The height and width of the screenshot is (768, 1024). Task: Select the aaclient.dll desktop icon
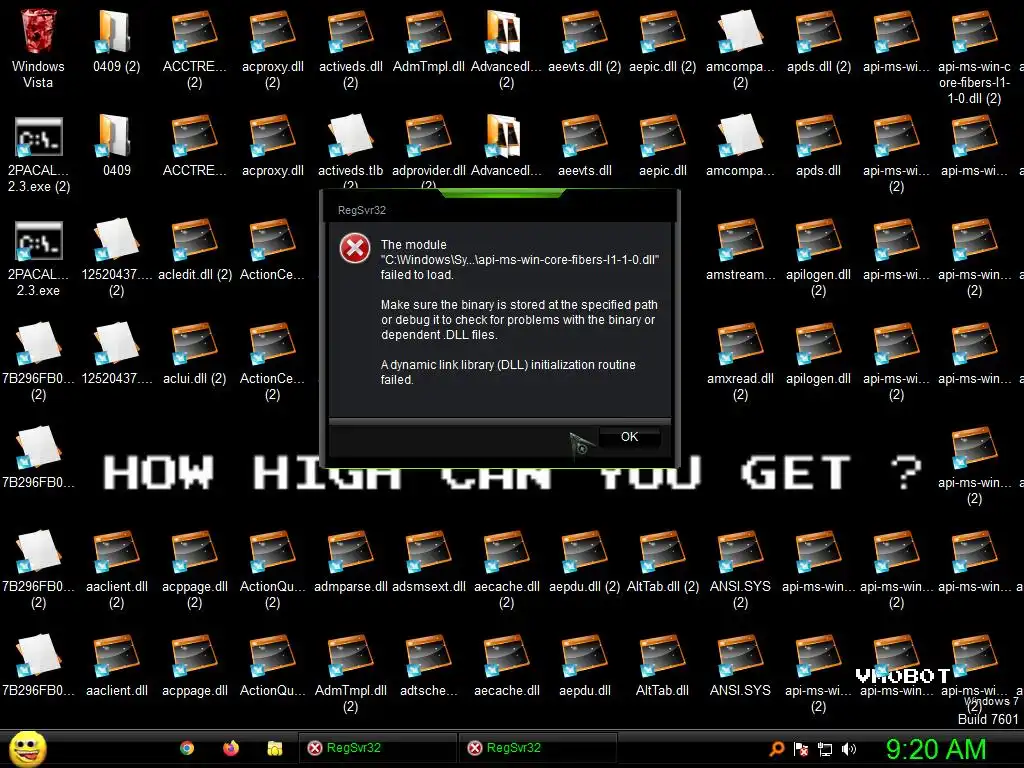116,665
